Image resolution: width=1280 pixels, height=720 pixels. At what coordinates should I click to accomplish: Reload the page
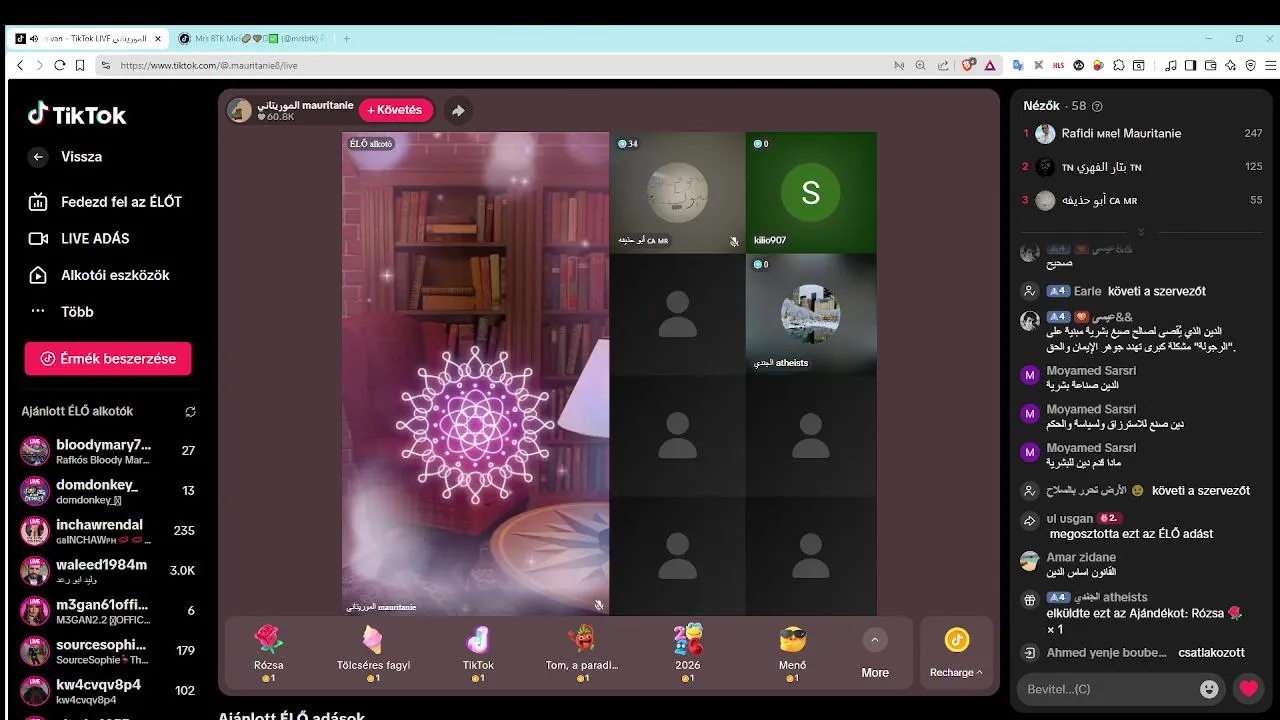click(60, 65)
